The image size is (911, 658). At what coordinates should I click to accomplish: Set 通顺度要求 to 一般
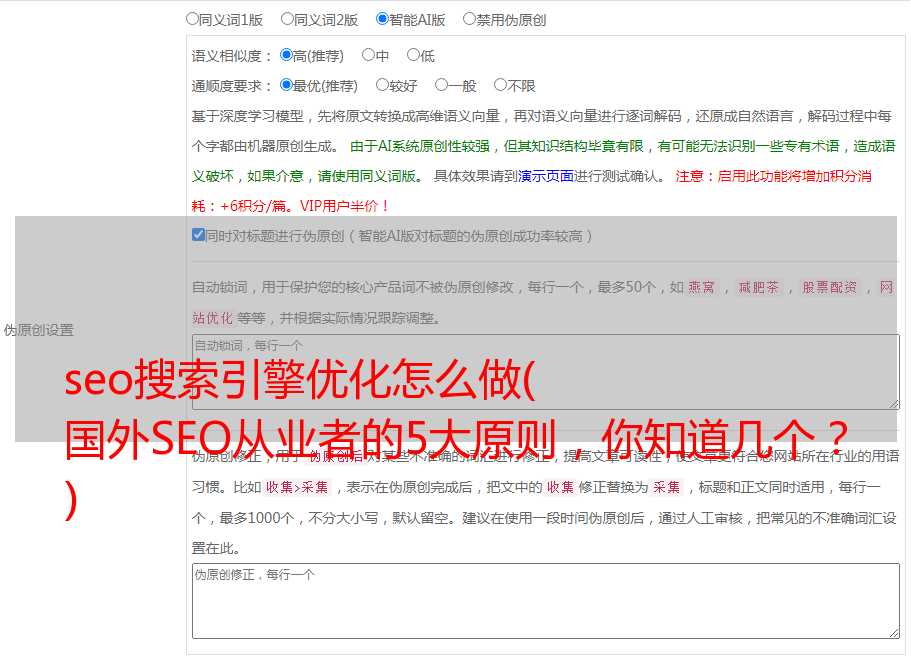[442, 85]
